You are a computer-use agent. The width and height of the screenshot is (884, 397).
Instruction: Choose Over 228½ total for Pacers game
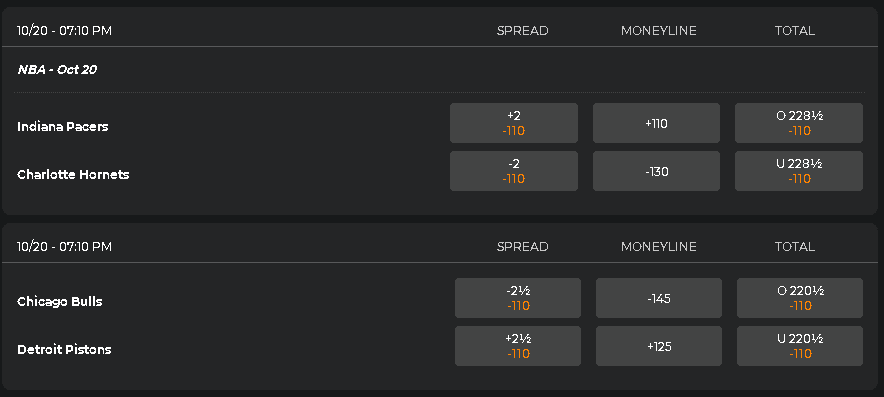799,123
